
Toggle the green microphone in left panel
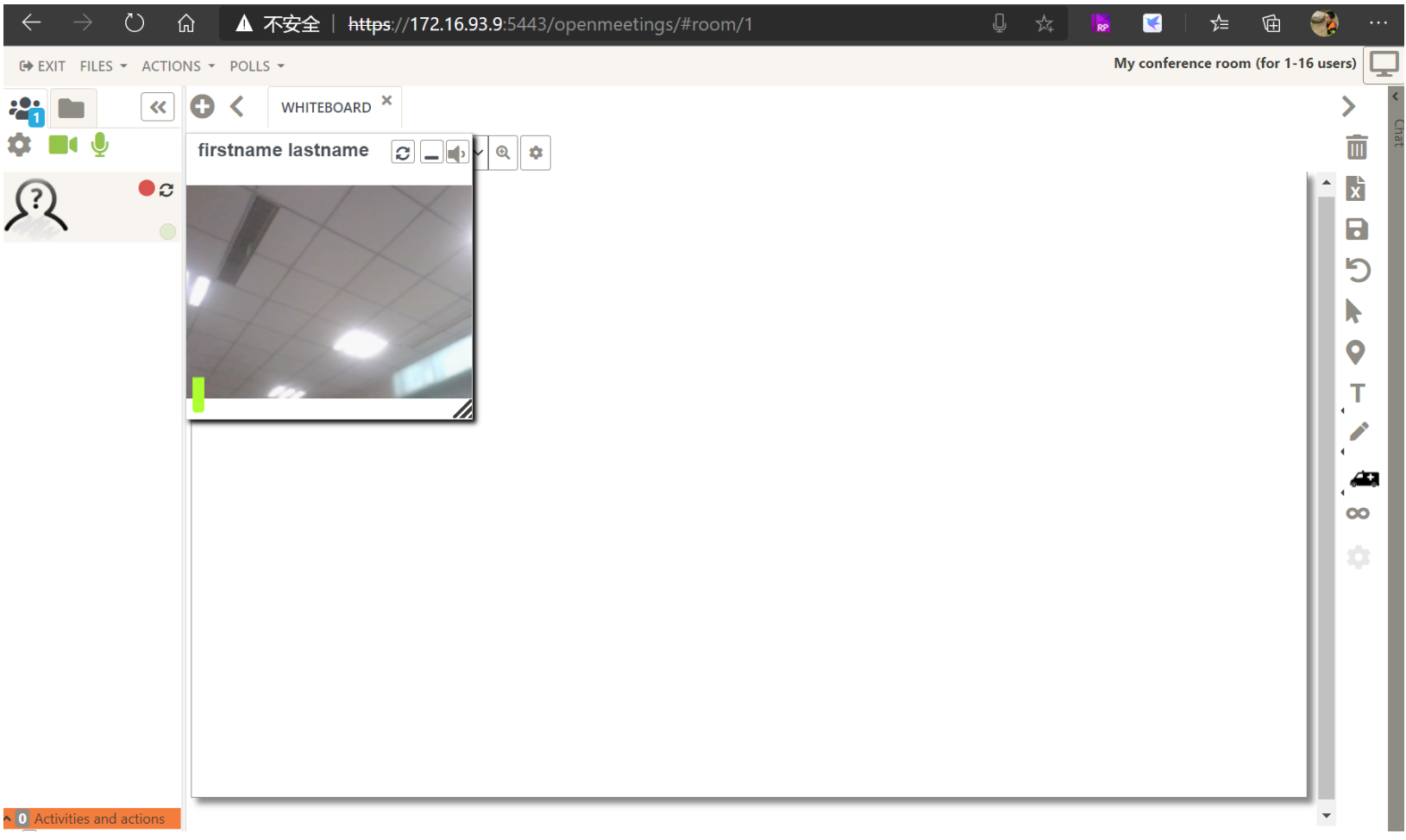pyautogui.click(x=100, y=145)
